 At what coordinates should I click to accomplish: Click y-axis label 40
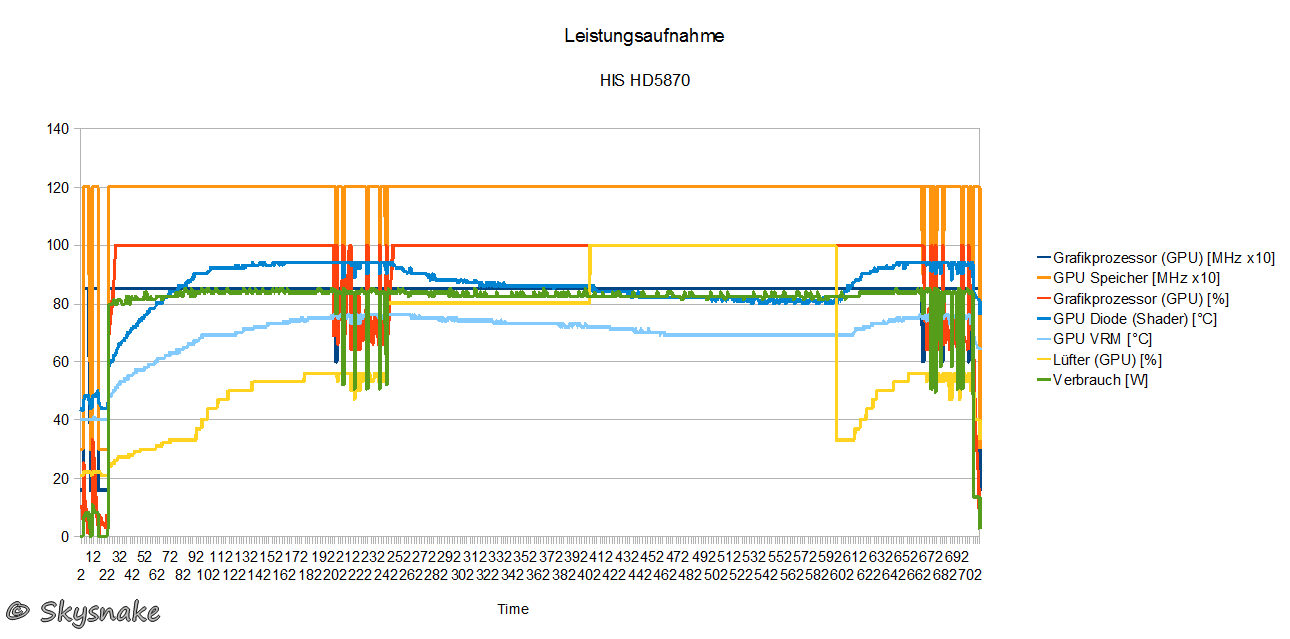(x=61, y=420)
